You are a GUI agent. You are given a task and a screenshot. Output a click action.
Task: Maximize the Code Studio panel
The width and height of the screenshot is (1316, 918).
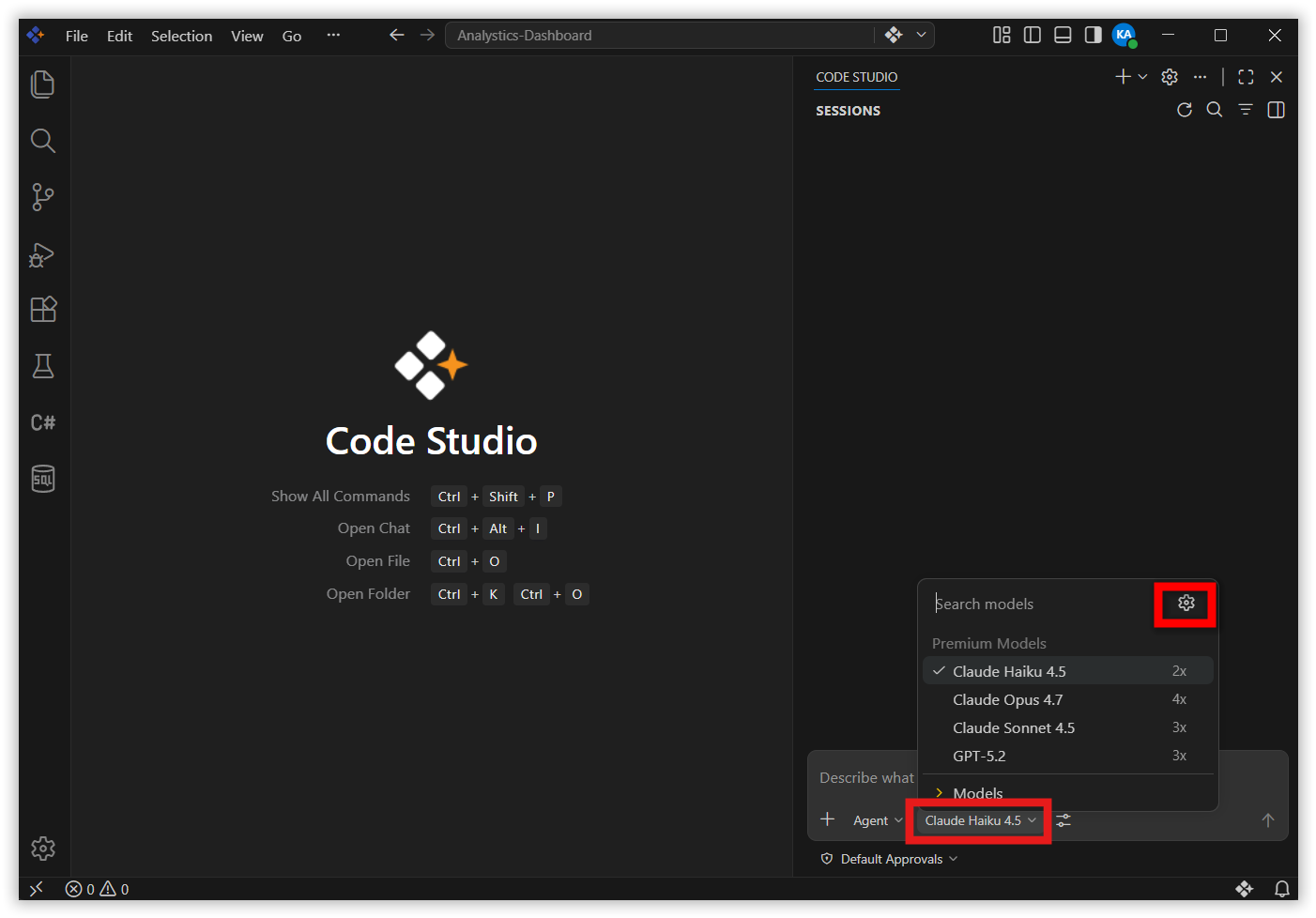click(1246, 77)
